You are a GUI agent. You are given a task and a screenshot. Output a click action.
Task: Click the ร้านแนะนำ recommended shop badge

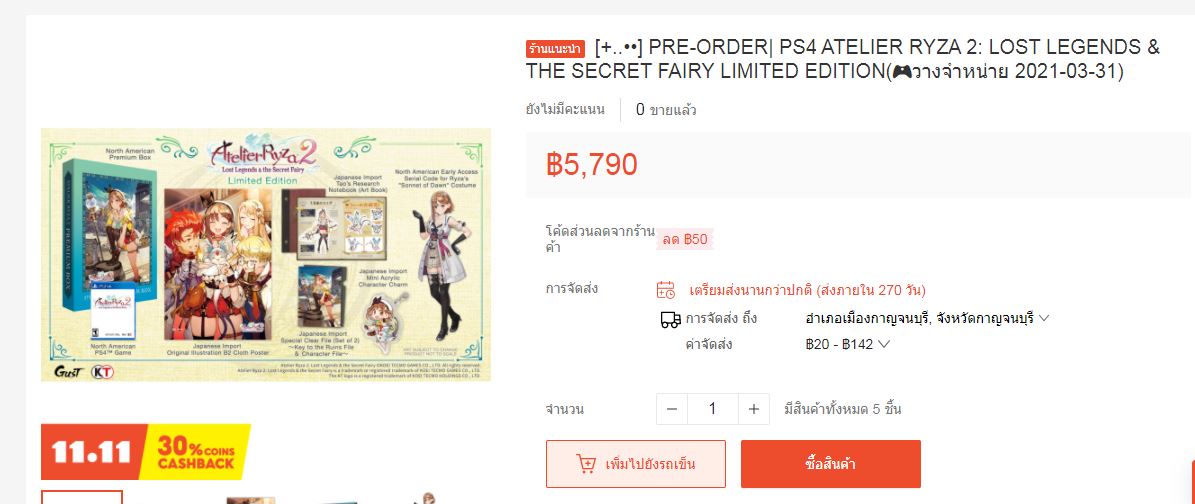coord(556,50)
